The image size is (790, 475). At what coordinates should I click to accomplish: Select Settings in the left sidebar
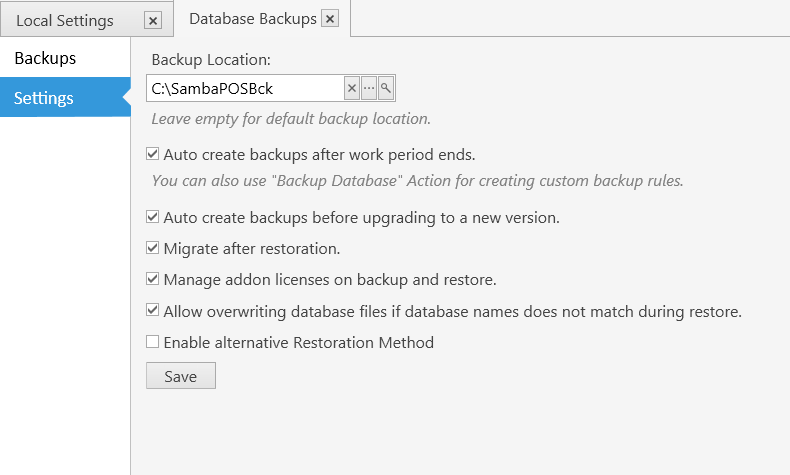click(x=65, y=97)
